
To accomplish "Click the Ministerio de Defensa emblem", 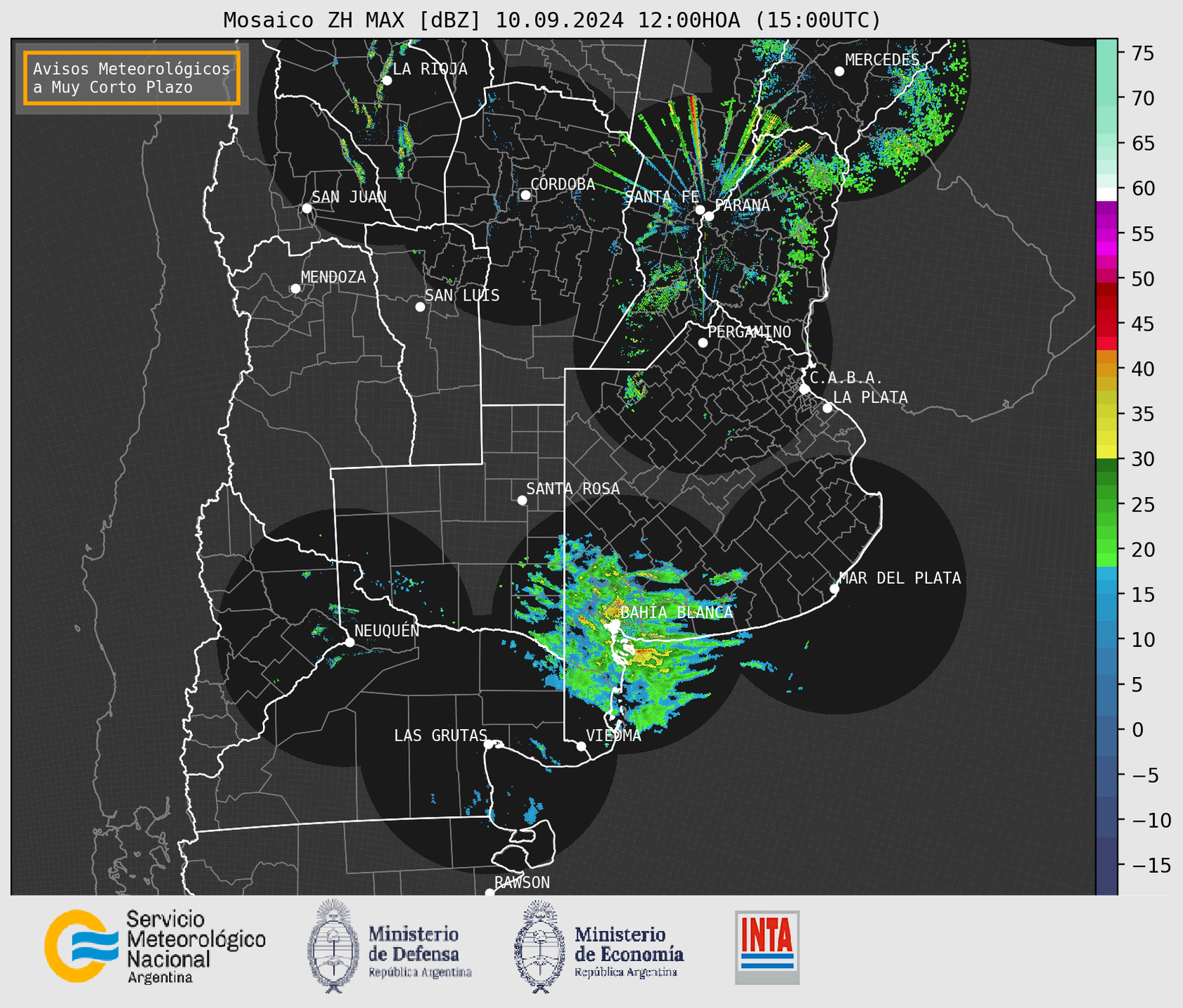I will 332,946.
